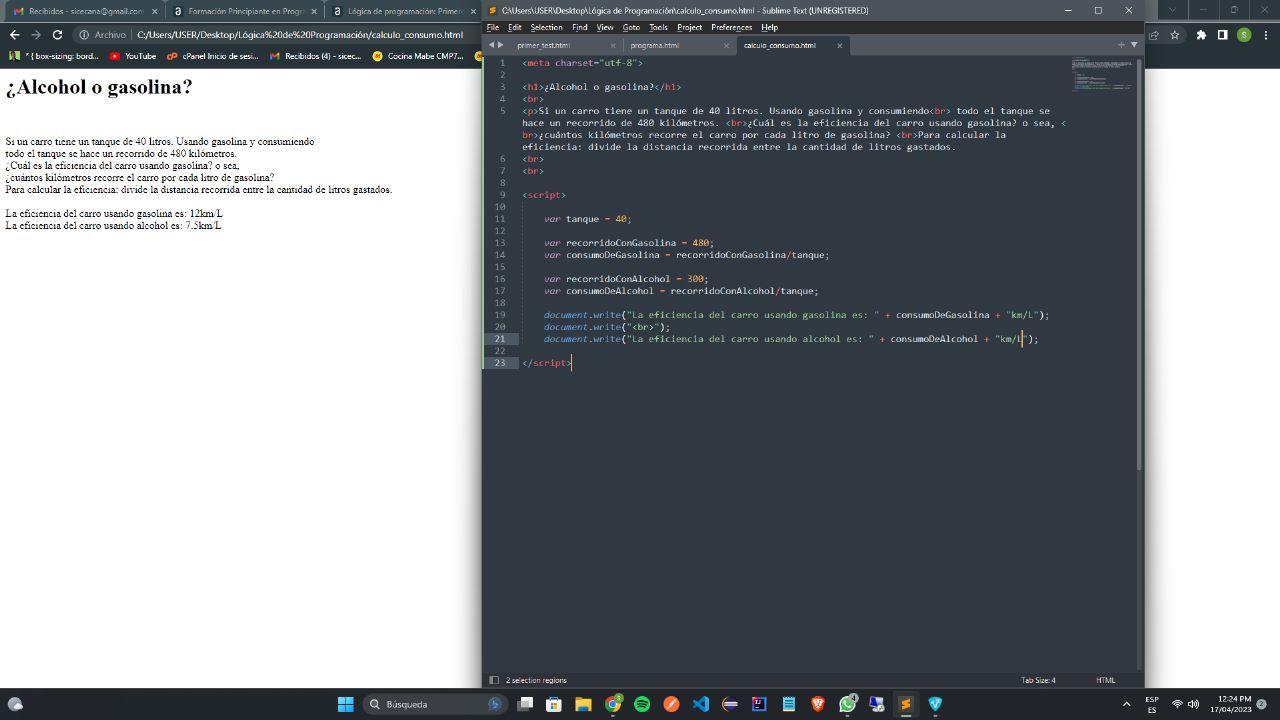Open the Chrome tab search chevron
This screenshot has height=720, width=1280.
tap(1173, 10)
